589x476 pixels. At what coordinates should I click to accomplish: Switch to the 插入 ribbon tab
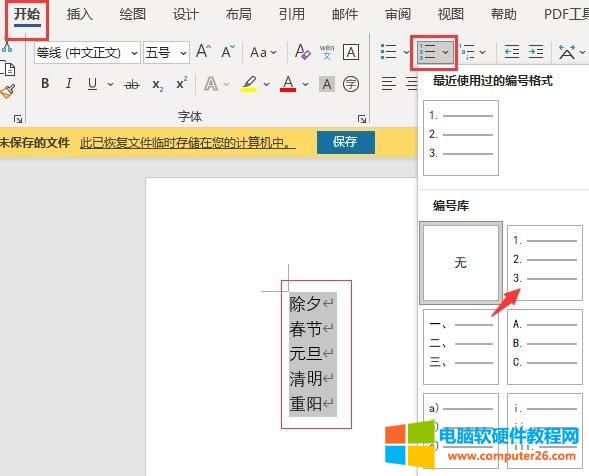pyautogui.click(x=80, y=14)
